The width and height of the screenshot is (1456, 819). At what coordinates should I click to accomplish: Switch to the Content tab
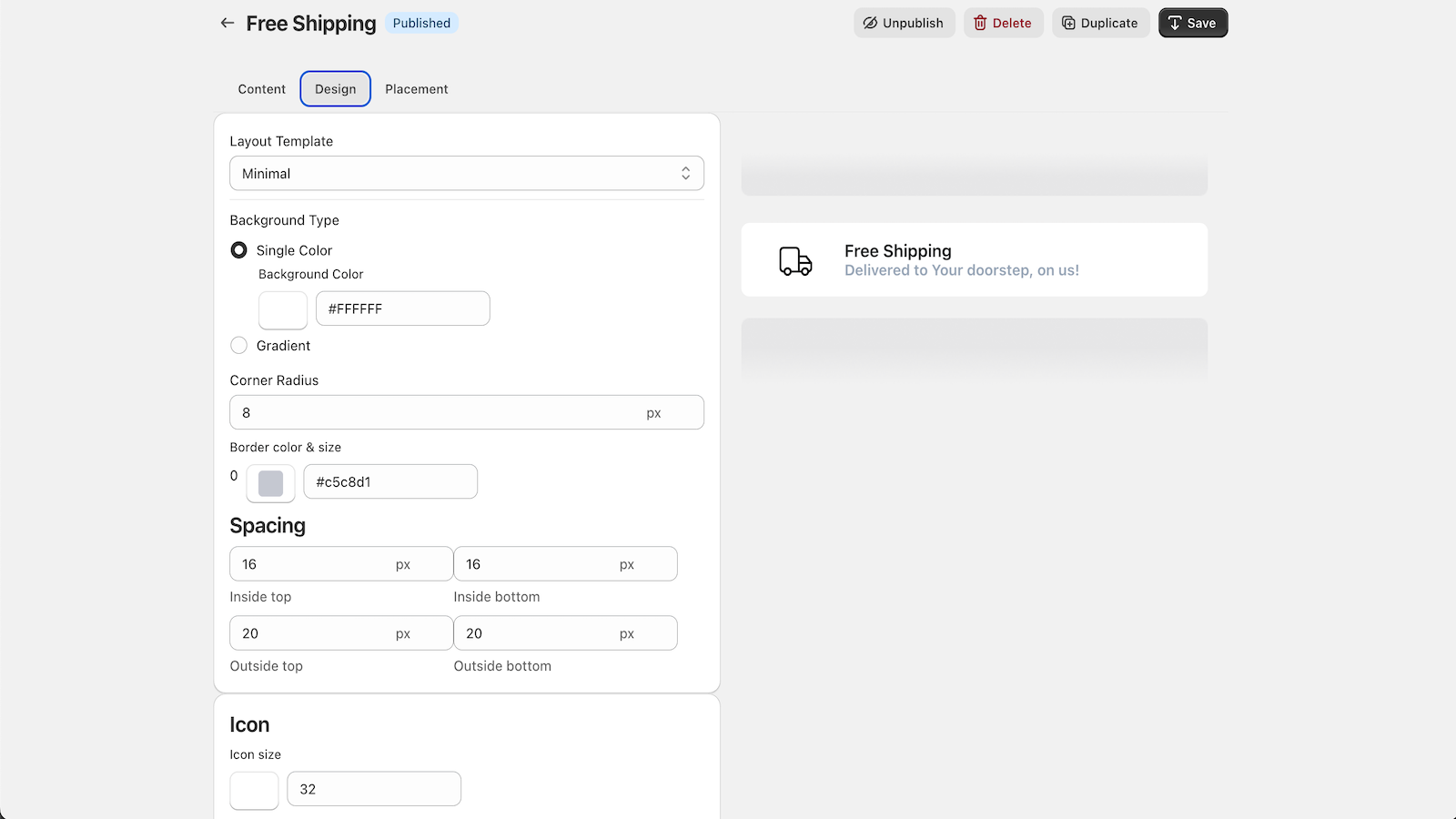pos(262,89)
